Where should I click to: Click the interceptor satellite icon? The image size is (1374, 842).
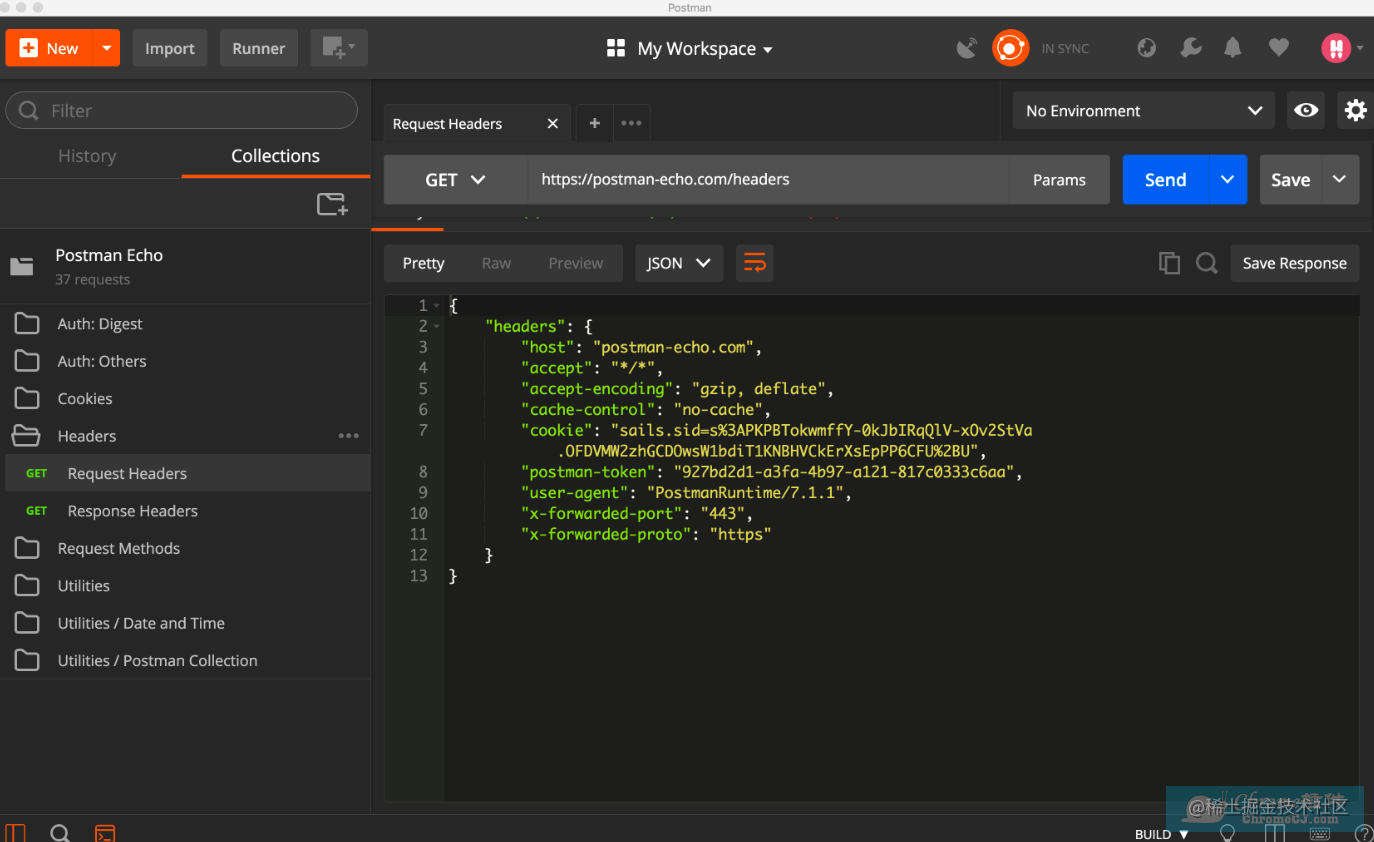click(966, 48)
